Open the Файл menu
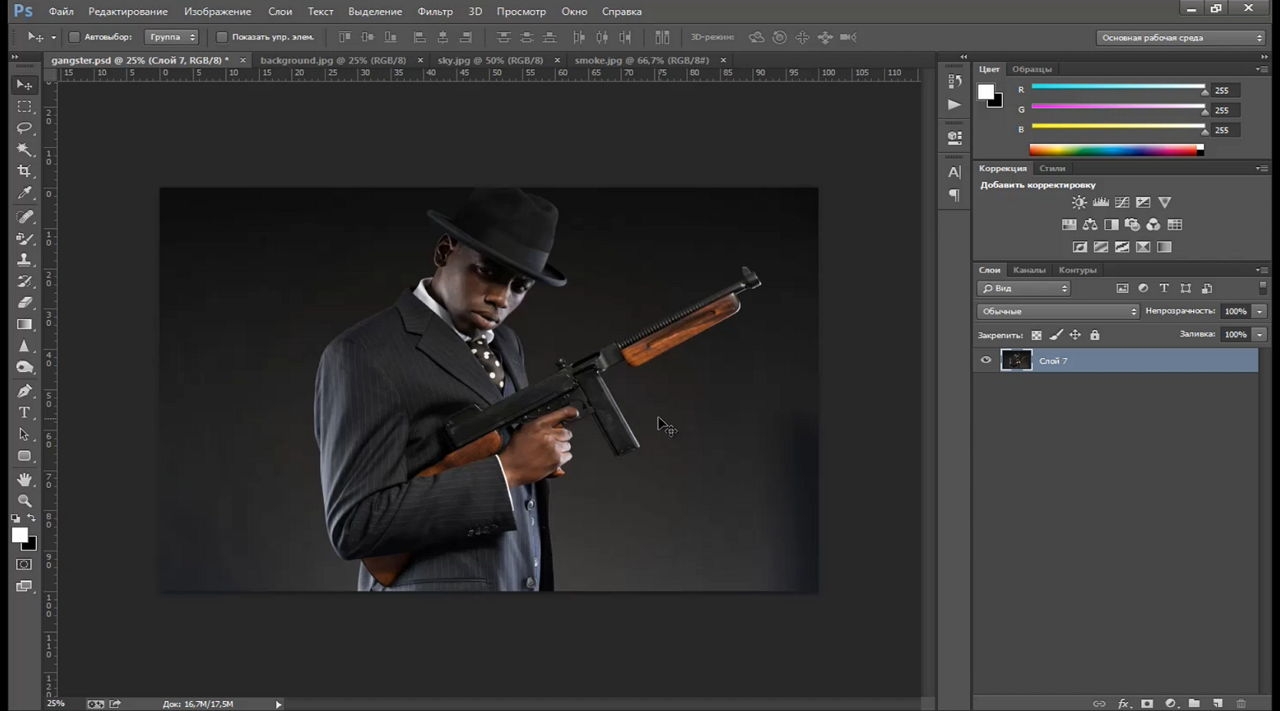Image resolution: width=1280 pixels, height=711 pixels. [61, 11]
